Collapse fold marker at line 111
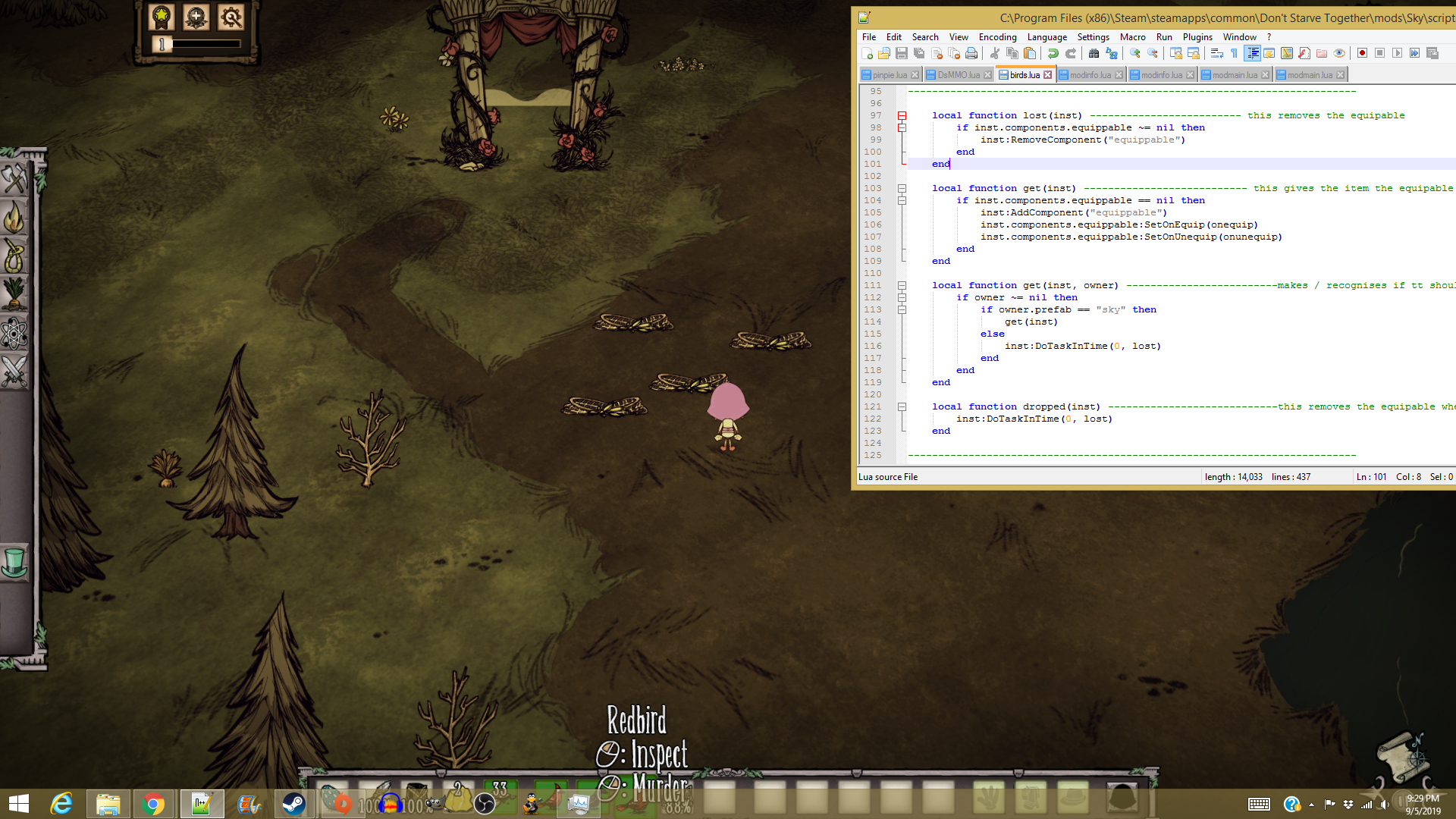1456x819 pixels. coord(902,285)
